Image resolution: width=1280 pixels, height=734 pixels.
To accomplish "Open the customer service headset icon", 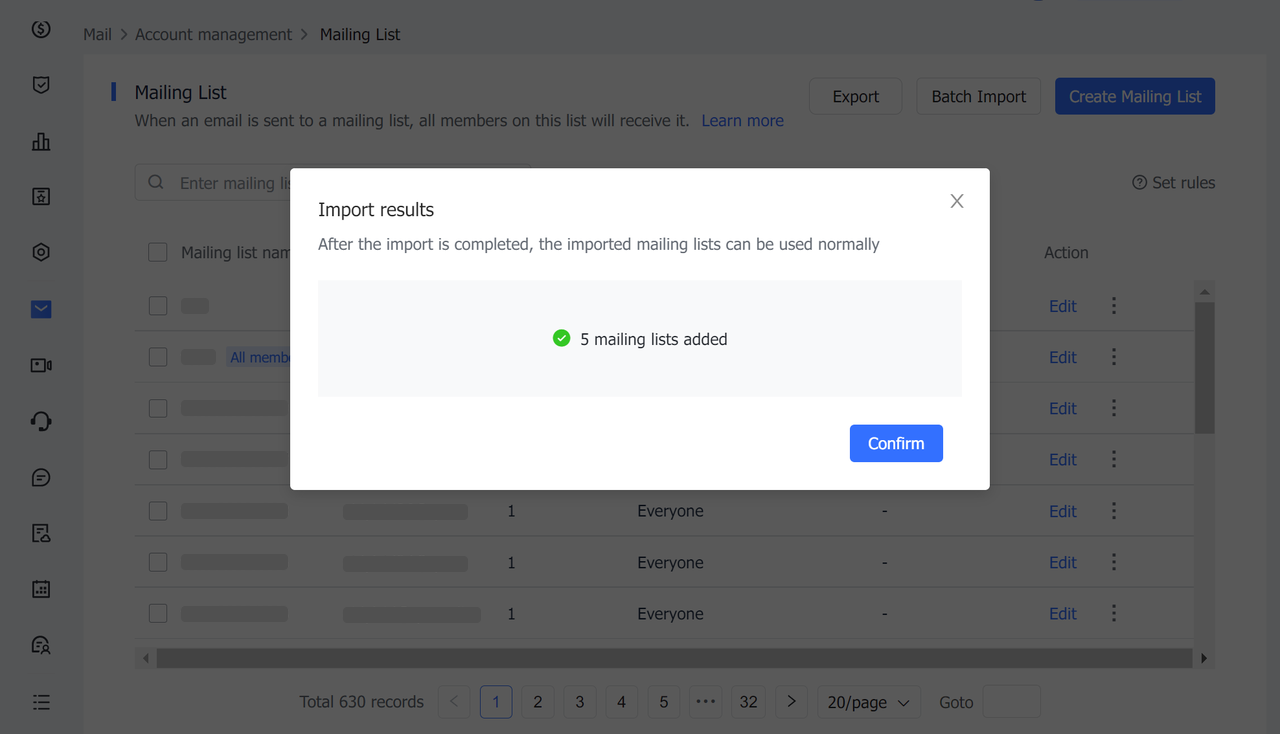I will 40,421.
